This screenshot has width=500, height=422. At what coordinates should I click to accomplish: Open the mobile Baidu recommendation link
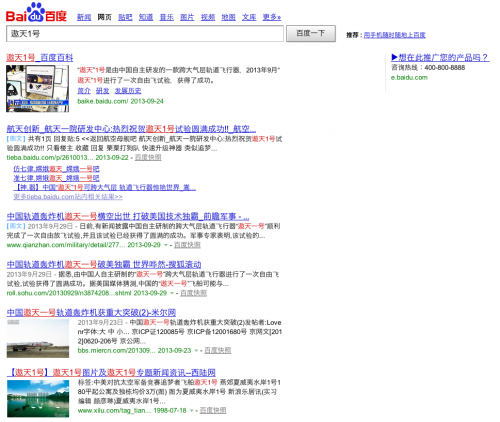pos(395,35)
